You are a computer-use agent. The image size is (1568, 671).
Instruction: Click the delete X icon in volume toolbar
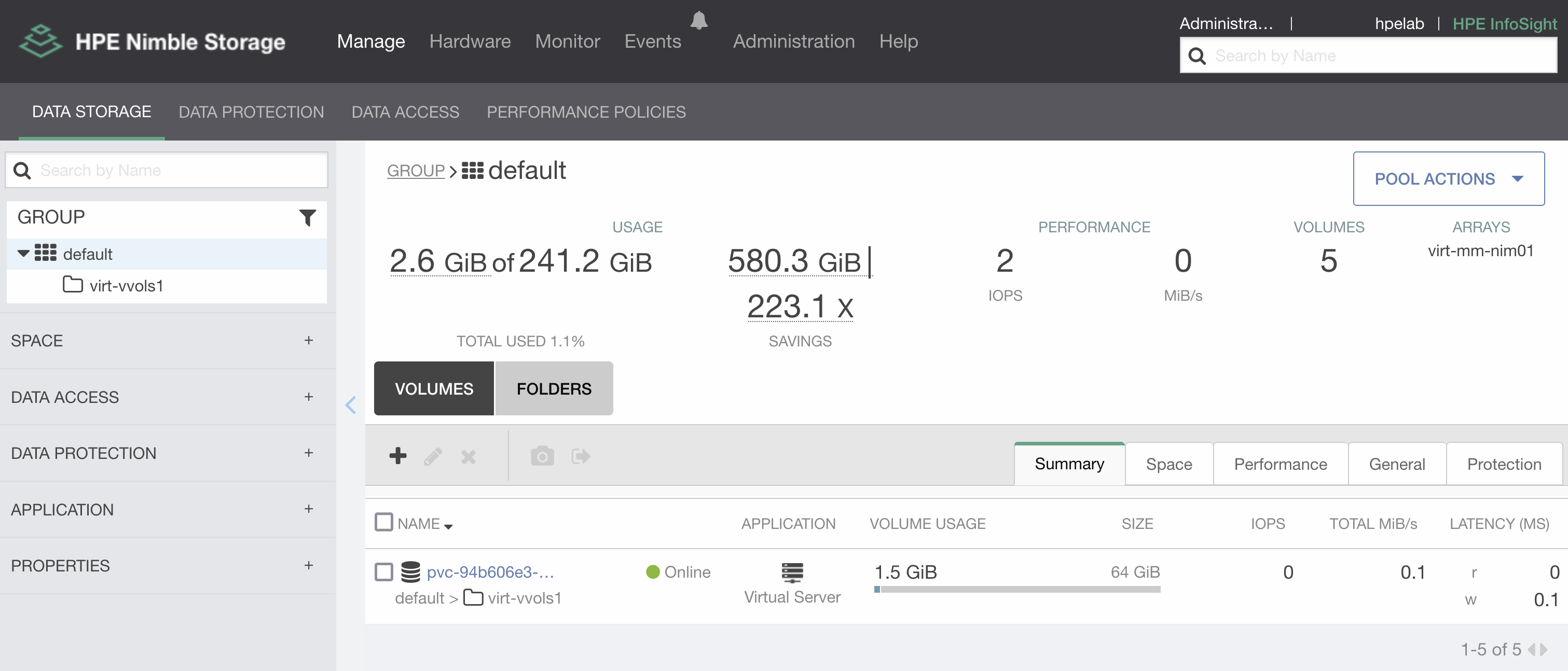468,456
